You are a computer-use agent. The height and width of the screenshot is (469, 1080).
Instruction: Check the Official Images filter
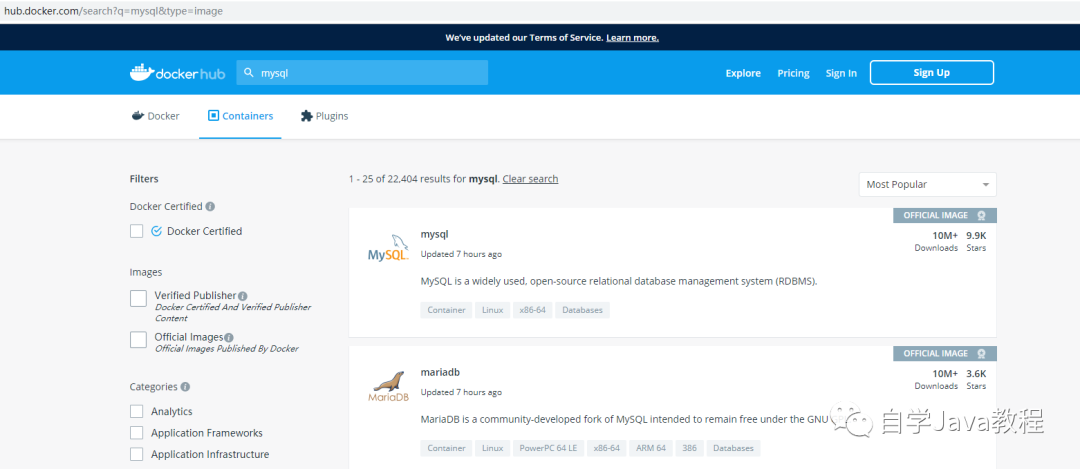(138, 340)
